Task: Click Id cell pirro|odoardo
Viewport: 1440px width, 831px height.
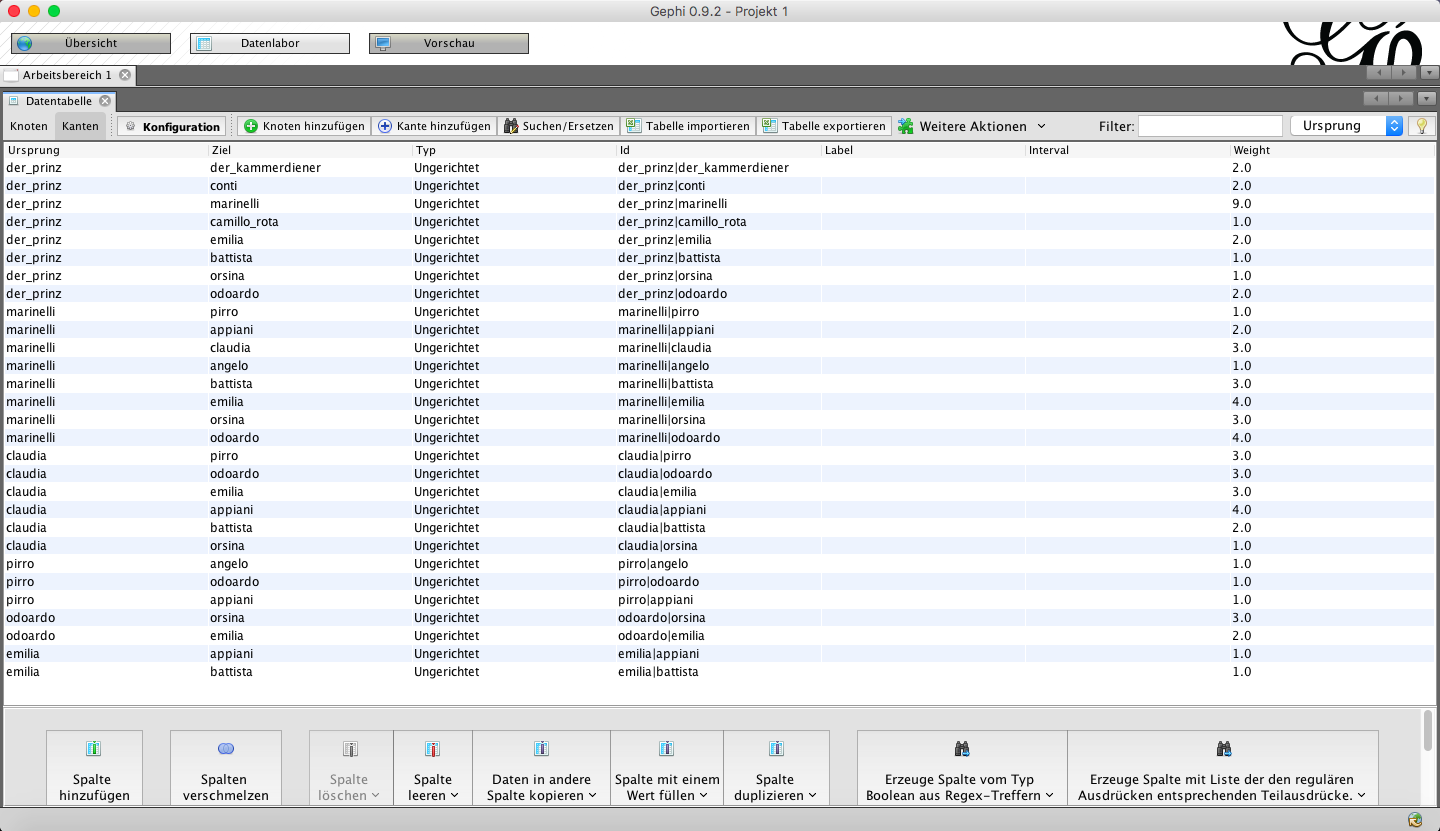Action: tap(718, 582)
